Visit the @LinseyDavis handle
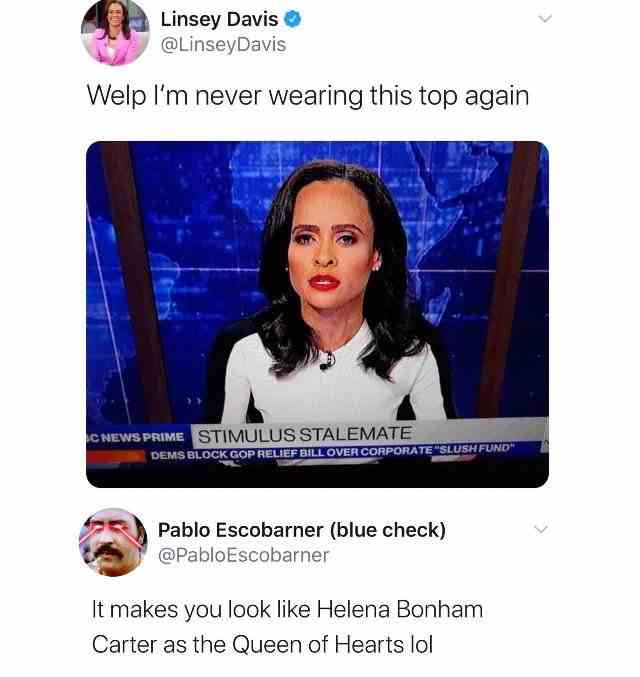The height and width of the screenshot is (677, 640). [223, 45]
